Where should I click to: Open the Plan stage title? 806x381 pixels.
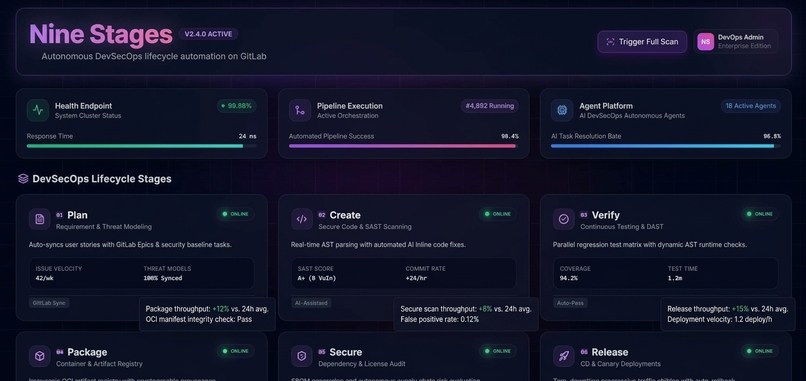tap(77, 215)
